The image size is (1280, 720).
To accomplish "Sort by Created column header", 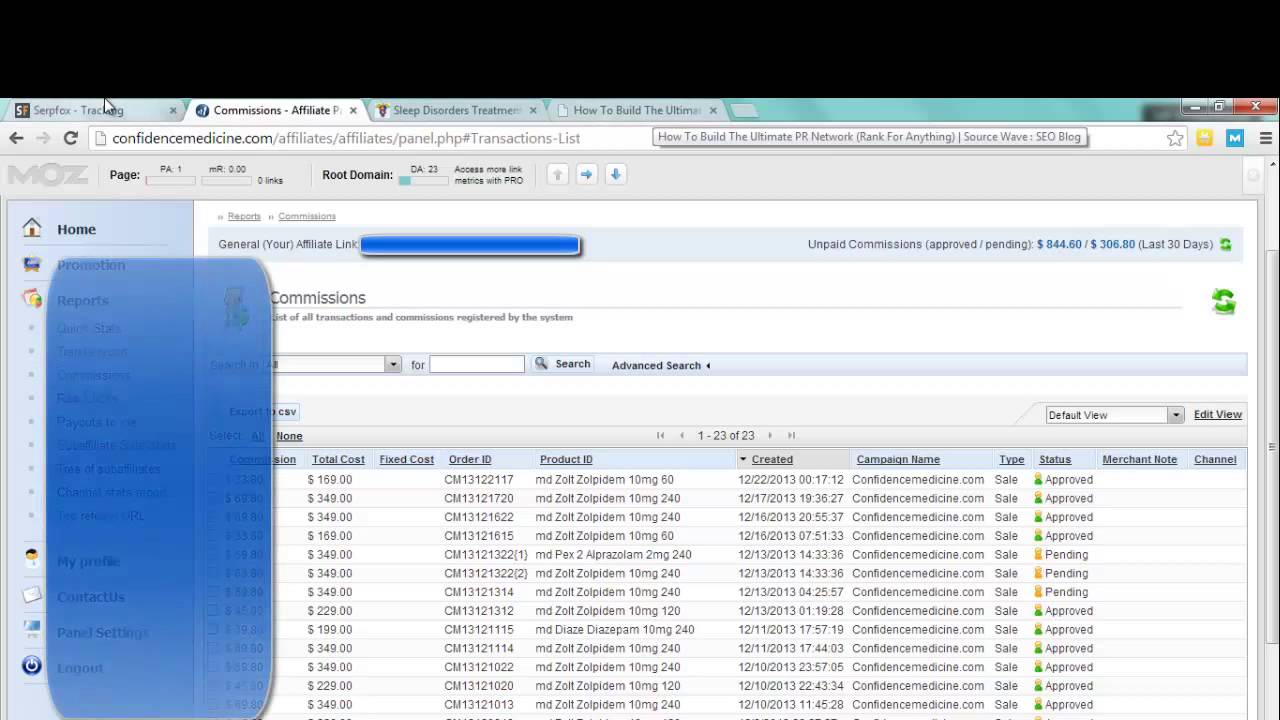I will tap(772, 459).
